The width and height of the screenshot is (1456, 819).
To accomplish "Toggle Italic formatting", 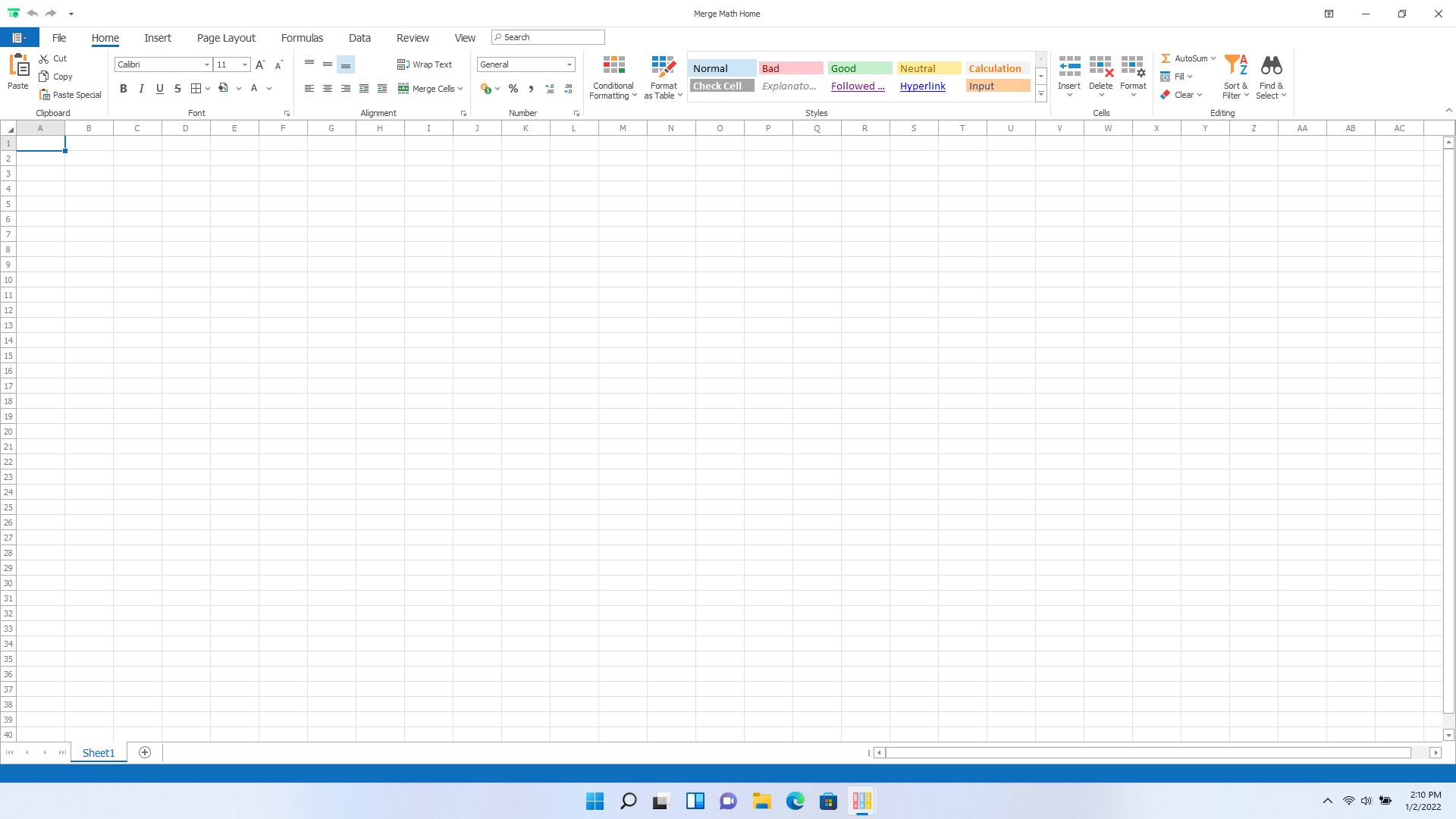I will (x=141, y=88).
